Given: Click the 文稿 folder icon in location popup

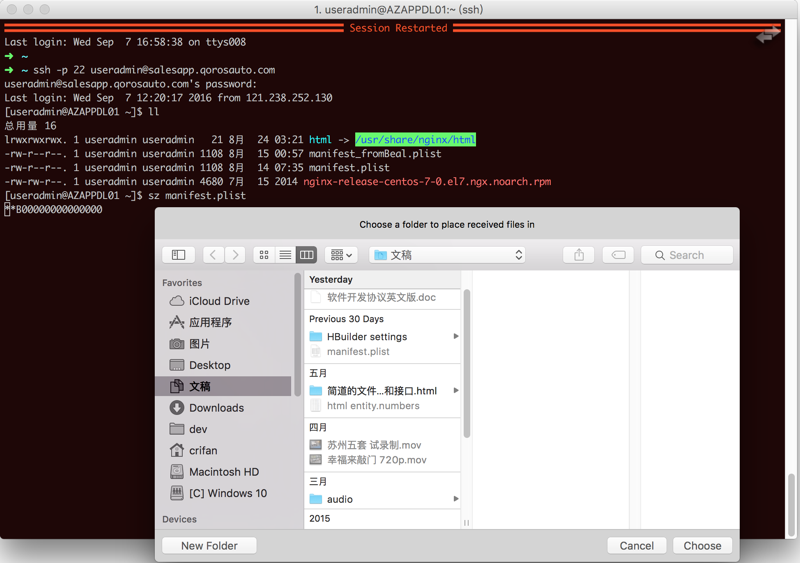Looking at the screenshot, I should [x=381, y=255].
